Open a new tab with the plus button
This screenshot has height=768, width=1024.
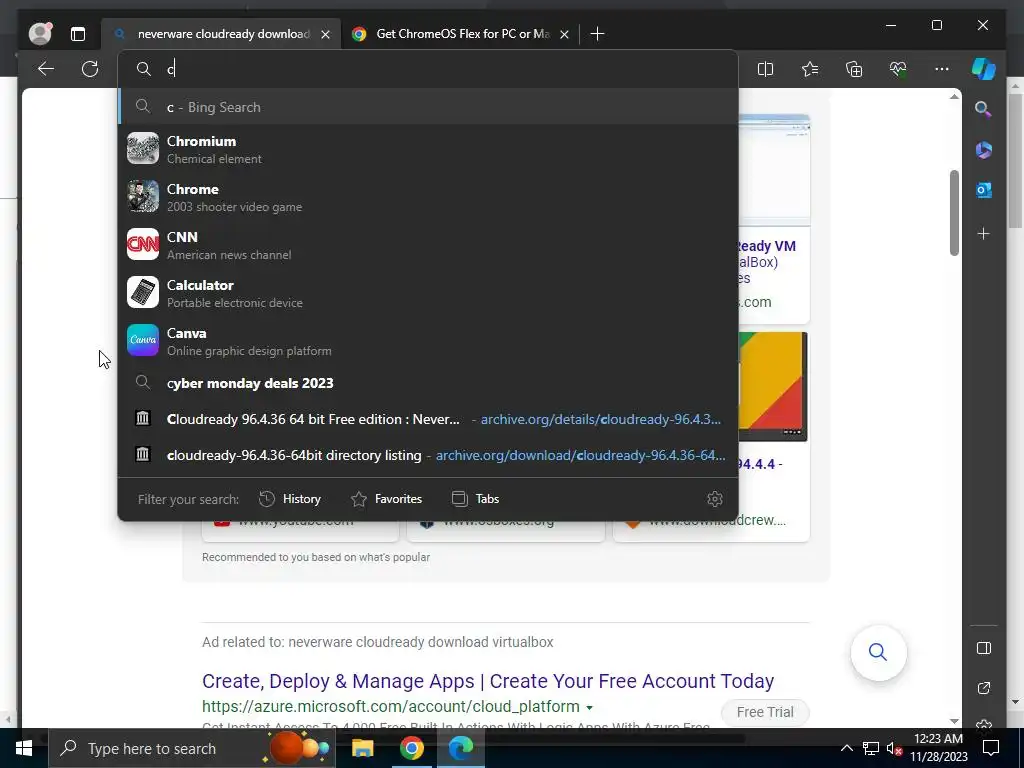click(597, 34)
